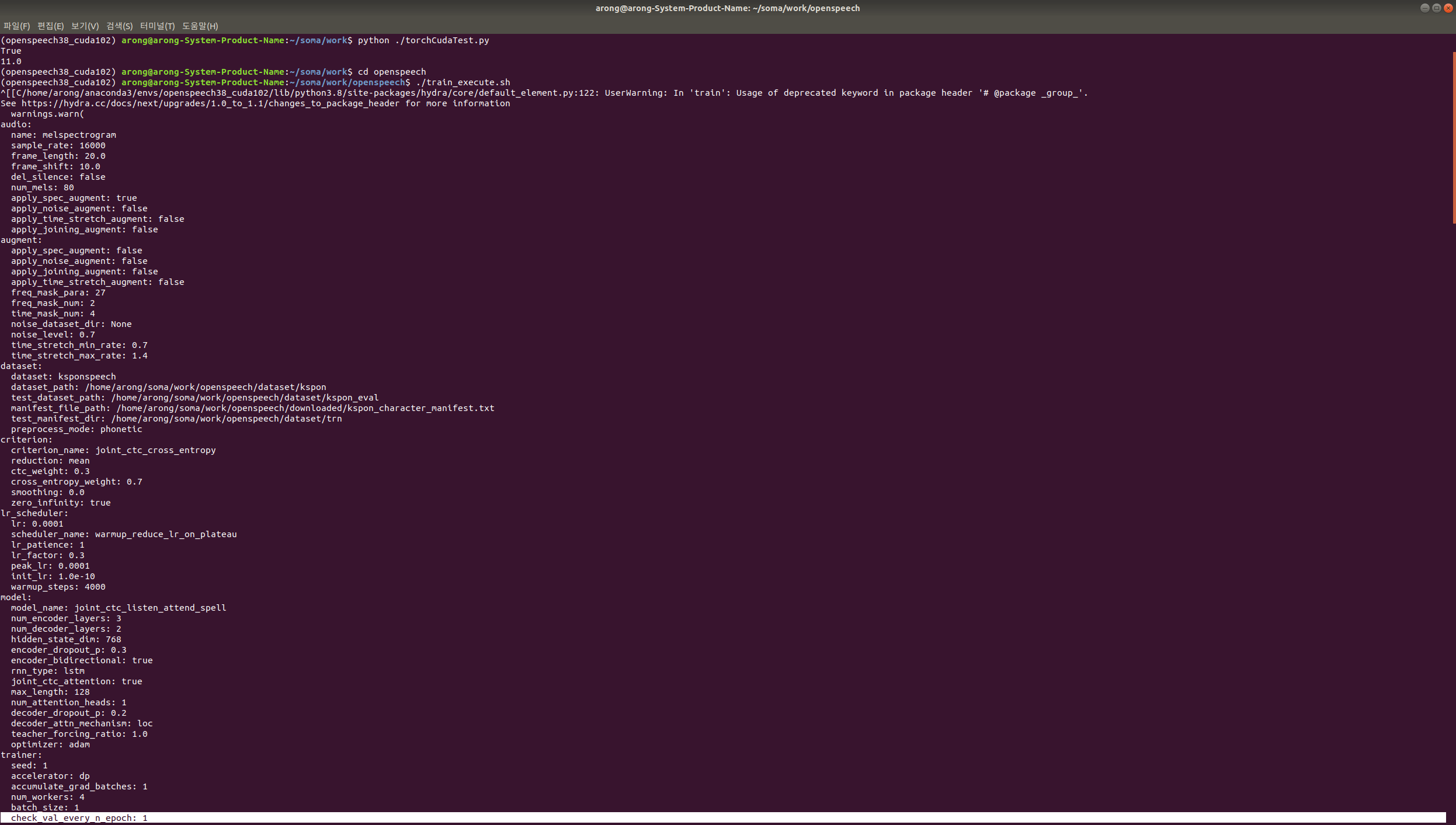The height and width of the screenshot is (825, 1456).
Task: Click the vertical scrollbar thumb
Action: click(x=1454, y=138)
